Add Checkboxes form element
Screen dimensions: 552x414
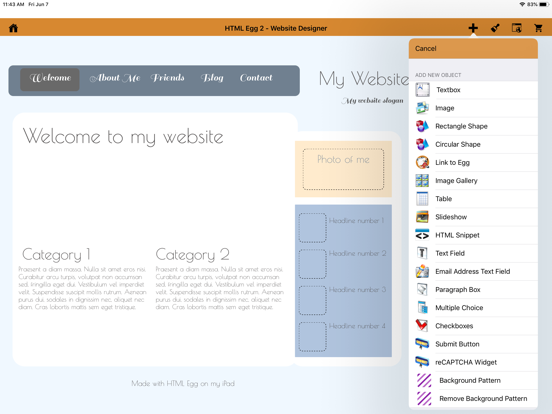click(x=473, y=326)
